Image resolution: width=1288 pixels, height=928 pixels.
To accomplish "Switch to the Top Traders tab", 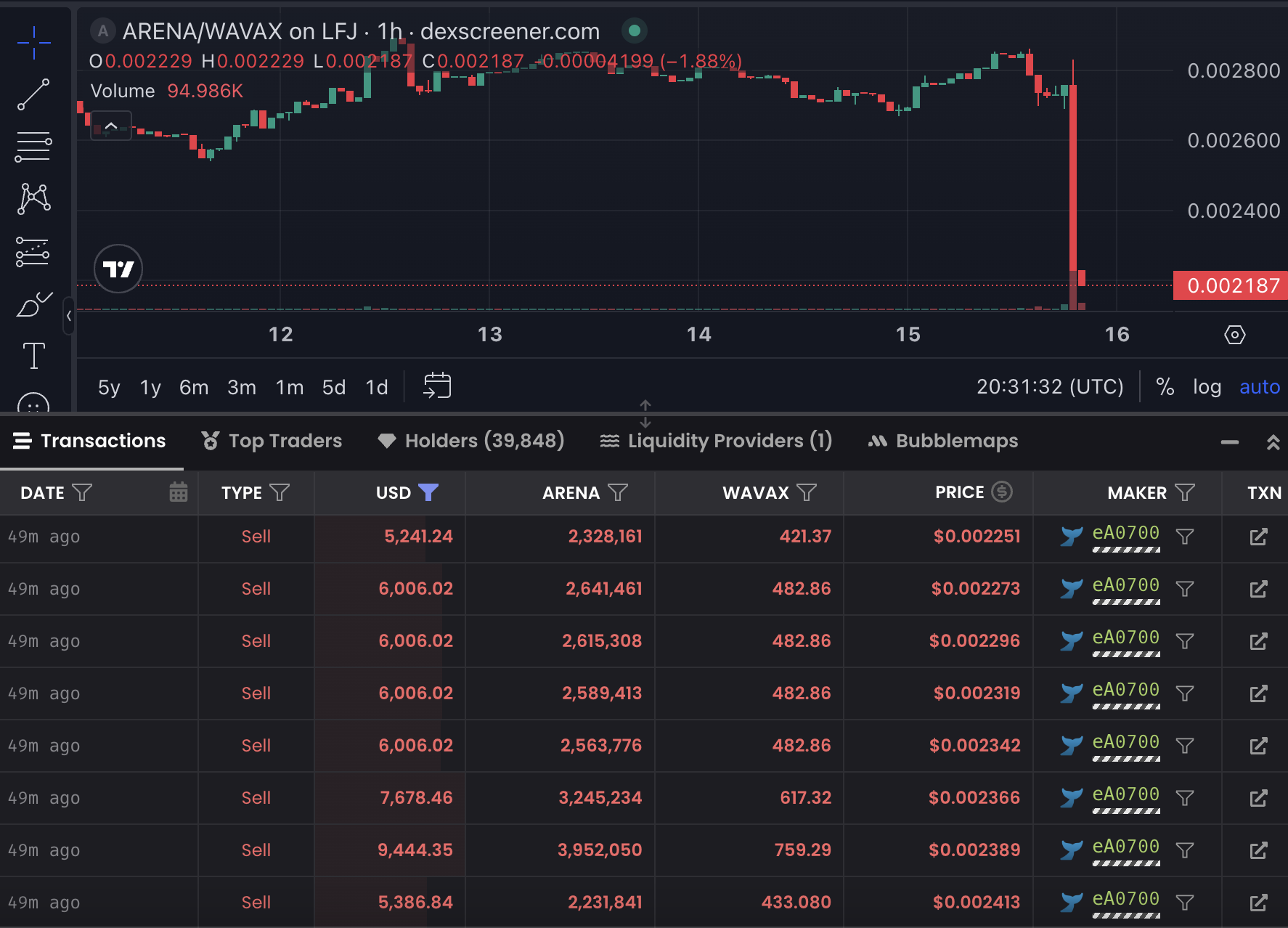I will tap(272, 441).
